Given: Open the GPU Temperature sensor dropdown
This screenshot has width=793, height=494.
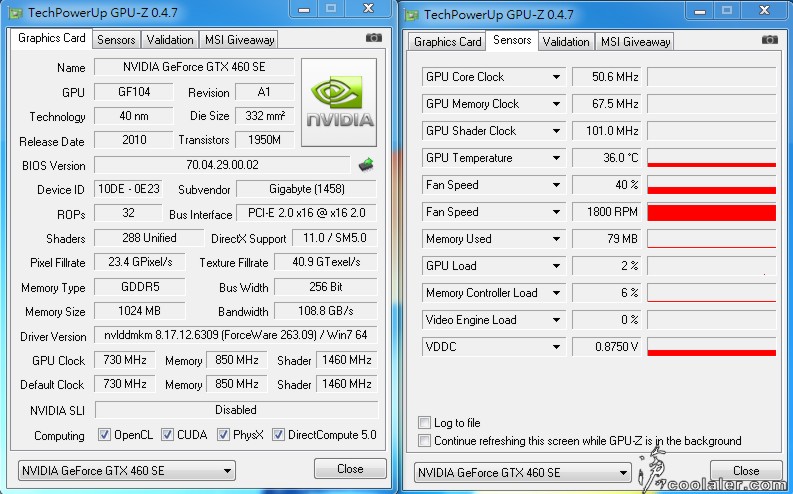Looking at the screenshot, I should click(x=556, y=158).
